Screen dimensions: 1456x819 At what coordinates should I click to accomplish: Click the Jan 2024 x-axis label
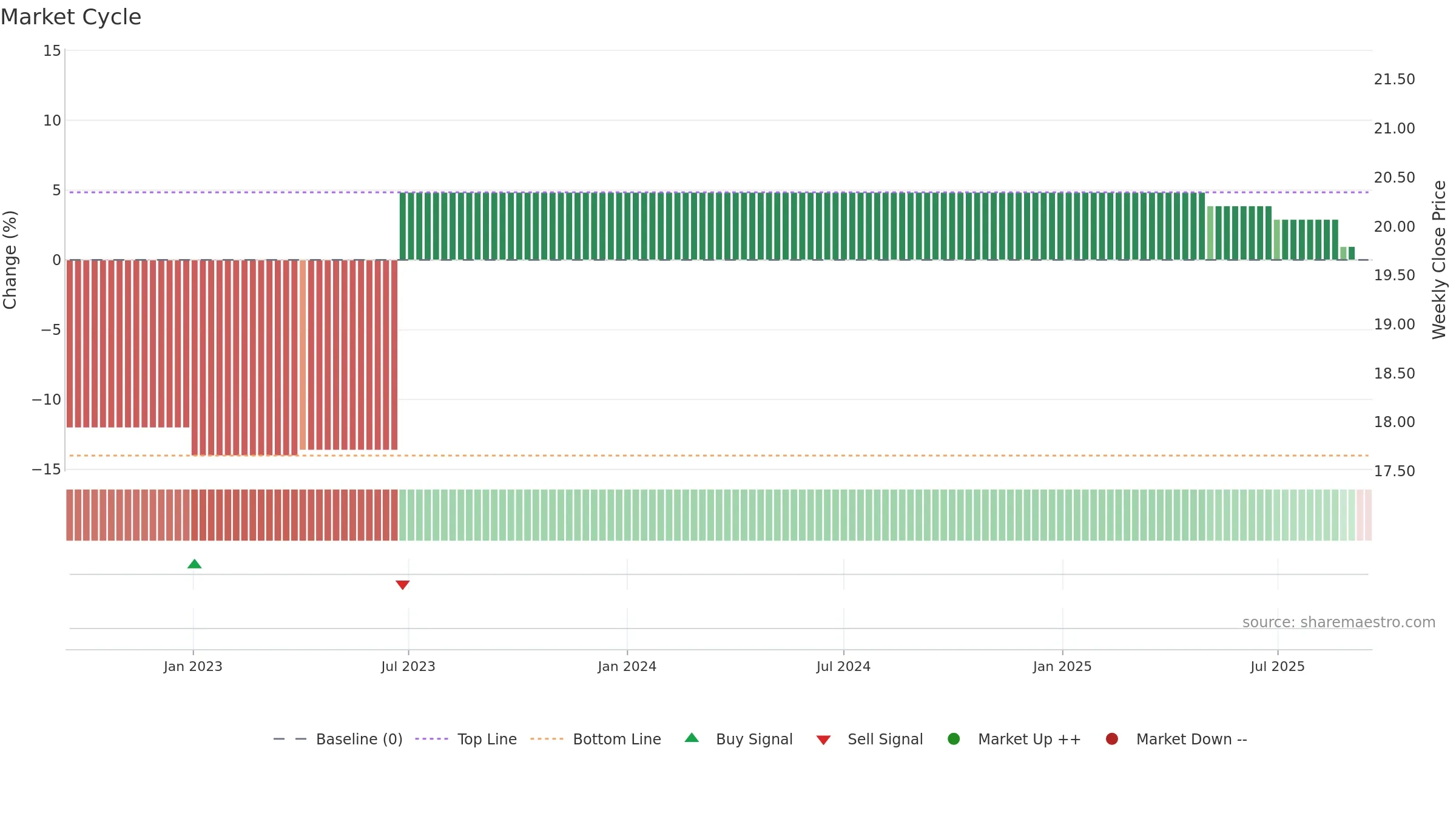pos(627,666)
